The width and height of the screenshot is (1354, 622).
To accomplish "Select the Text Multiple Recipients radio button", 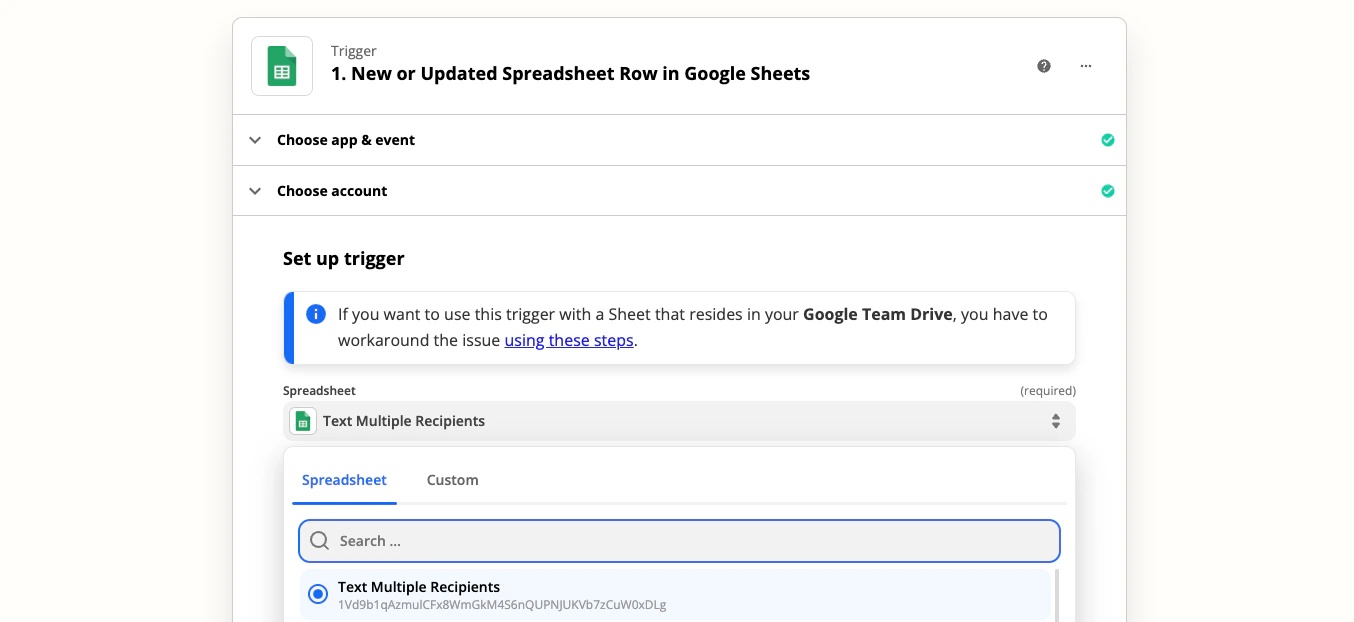I will tap(317, 593).
